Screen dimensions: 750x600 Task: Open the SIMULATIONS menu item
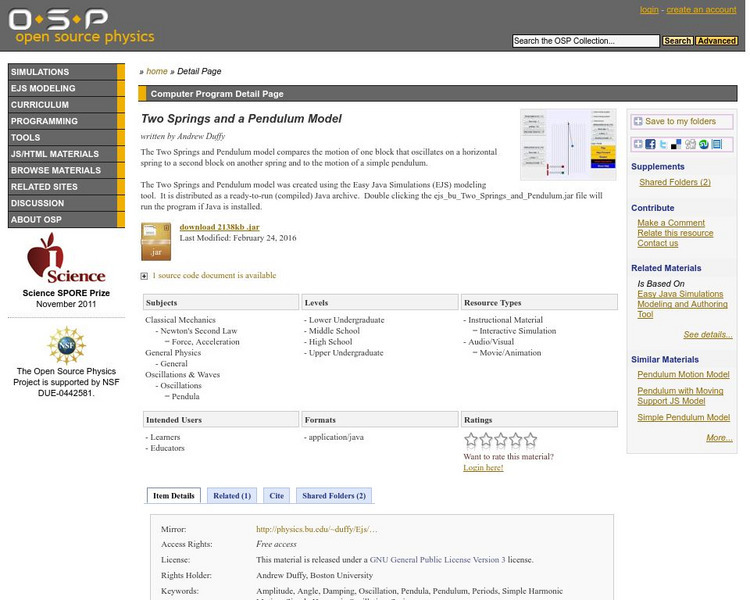(66, 72)
